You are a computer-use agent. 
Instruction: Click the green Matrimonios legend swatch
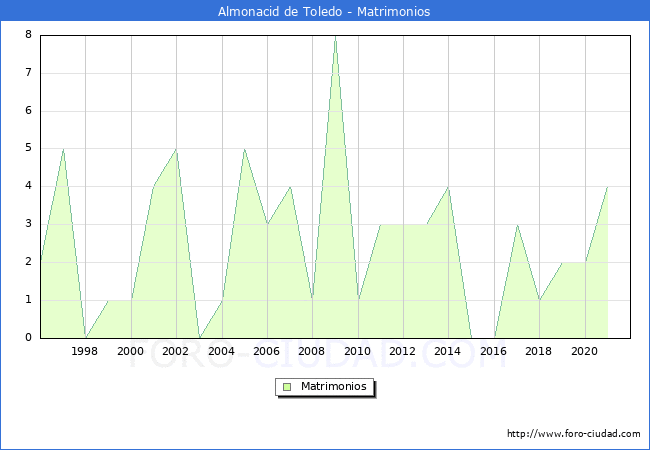point(287,387)
